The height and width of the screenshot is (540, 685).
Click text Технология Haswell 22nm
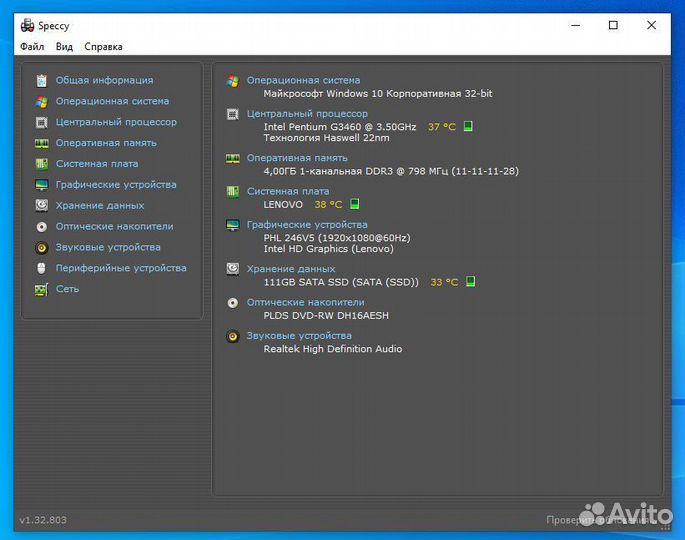(326, 138)
